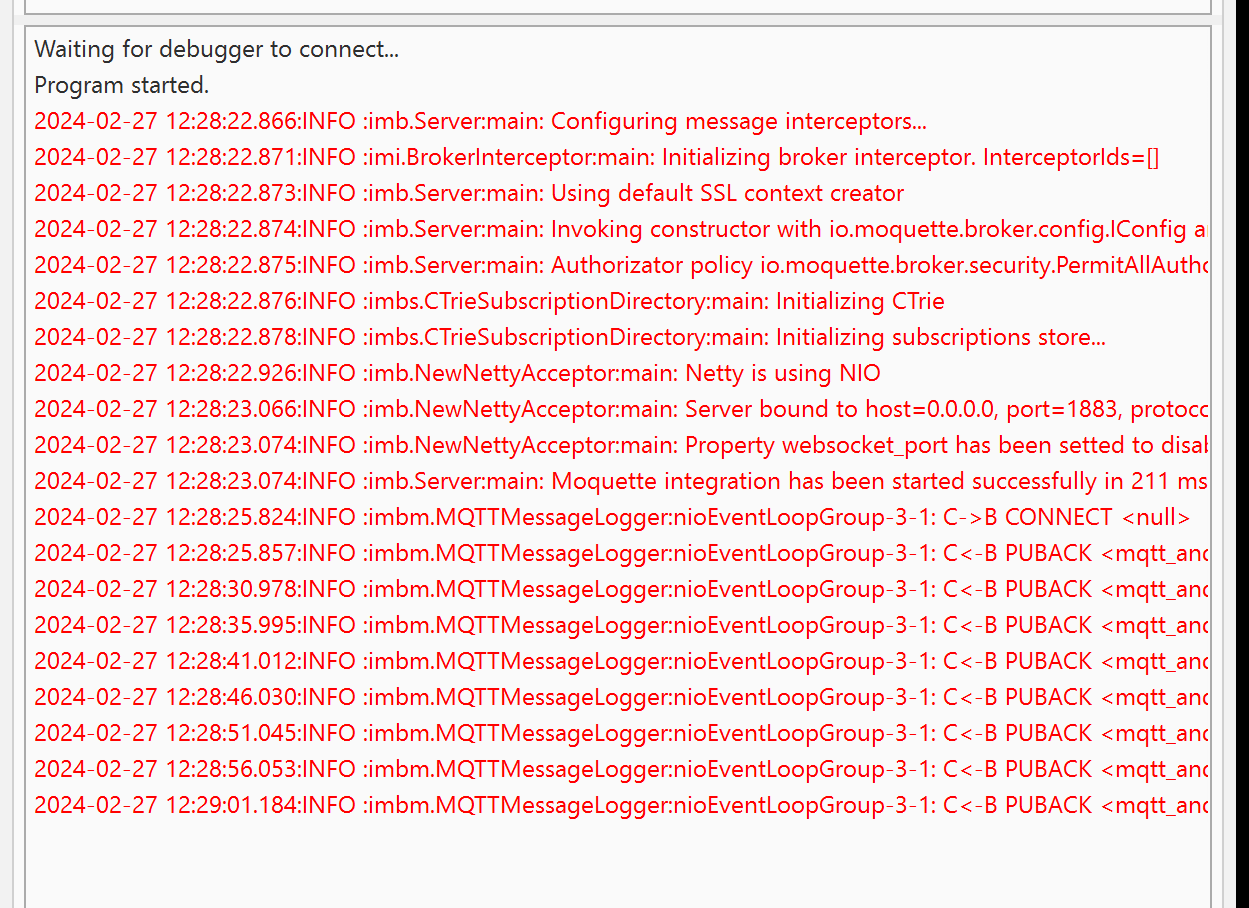Click the "Configuring message interceptors..." log entry
Image resolution: width=1249 pixels, height=908 pixels.
[480, 121]
